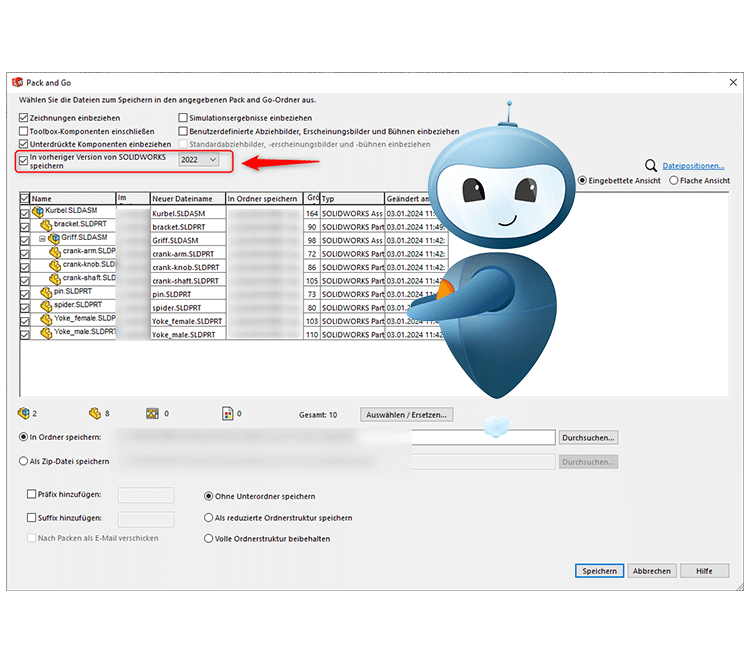Select Als Zip-Datei speichern option

click(x=23, y=461)
